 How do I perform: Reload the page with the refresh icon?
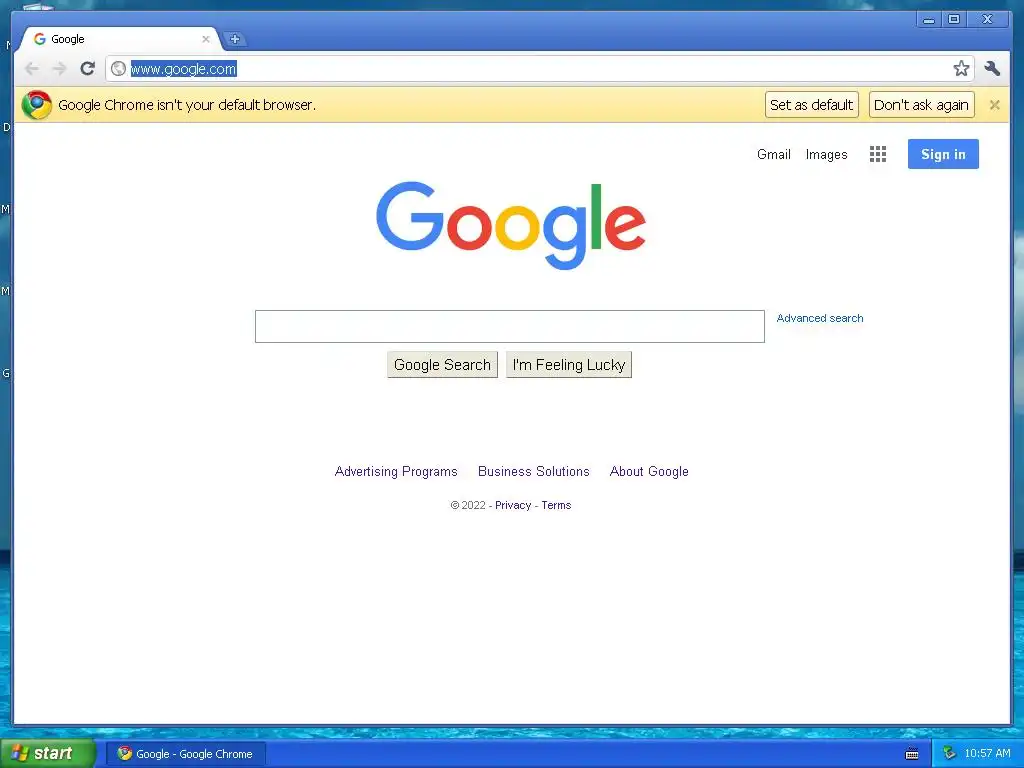pyautogui.click(x=88, y=69)
